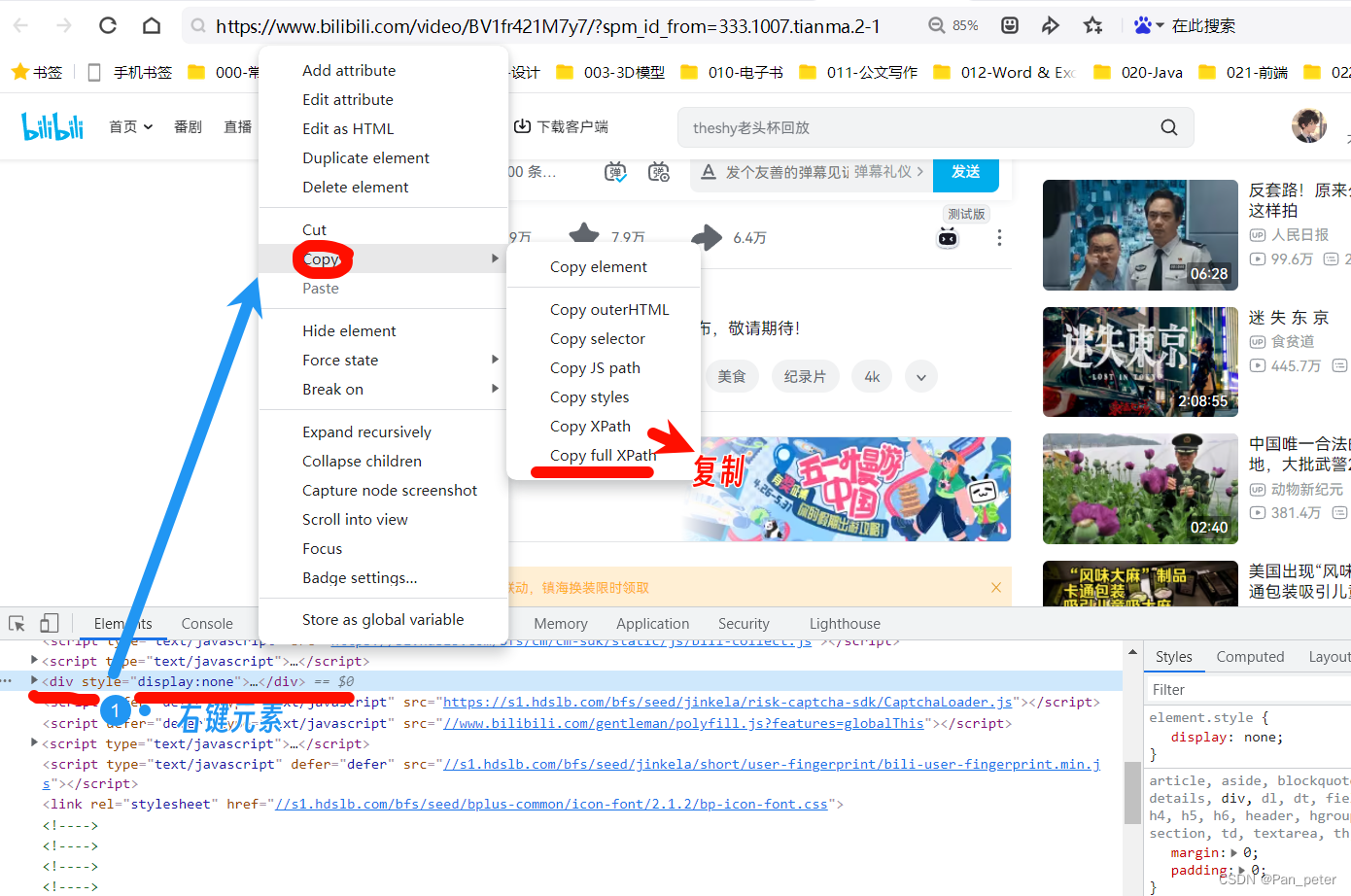
Task: Choose Store as global variable
Action: [383, 619]
